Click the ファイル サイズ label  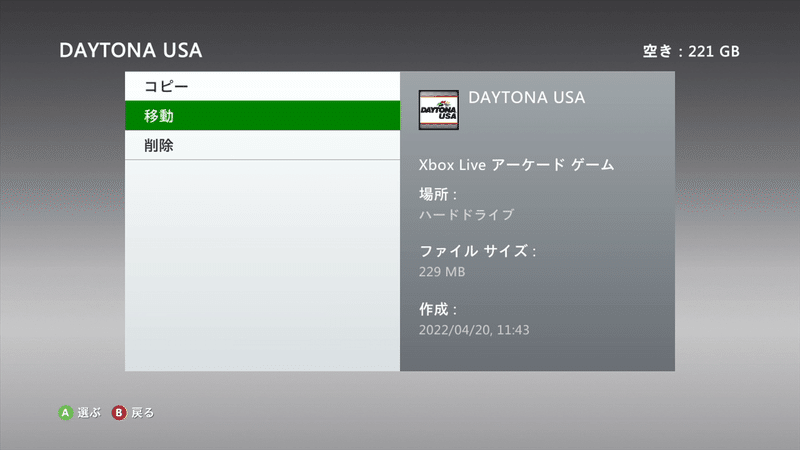(x=478, y=251)
